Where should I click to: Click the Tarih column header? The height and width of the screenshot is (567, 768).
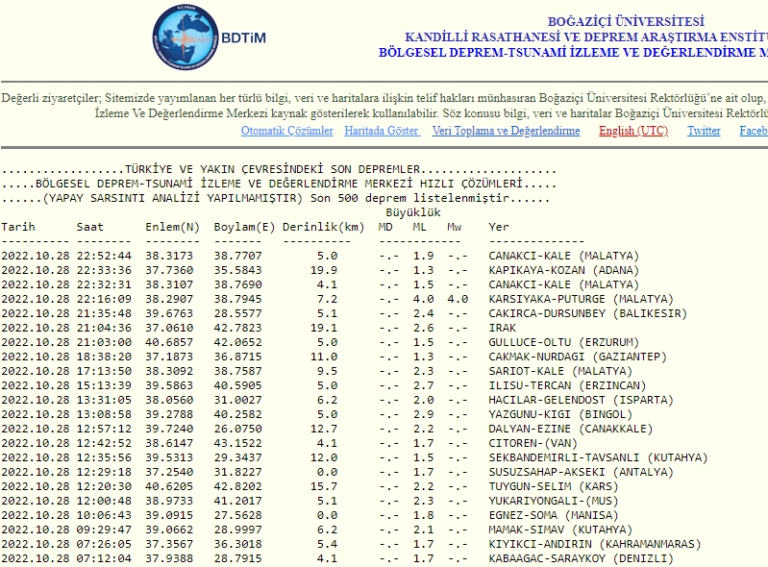coord(18,227)
